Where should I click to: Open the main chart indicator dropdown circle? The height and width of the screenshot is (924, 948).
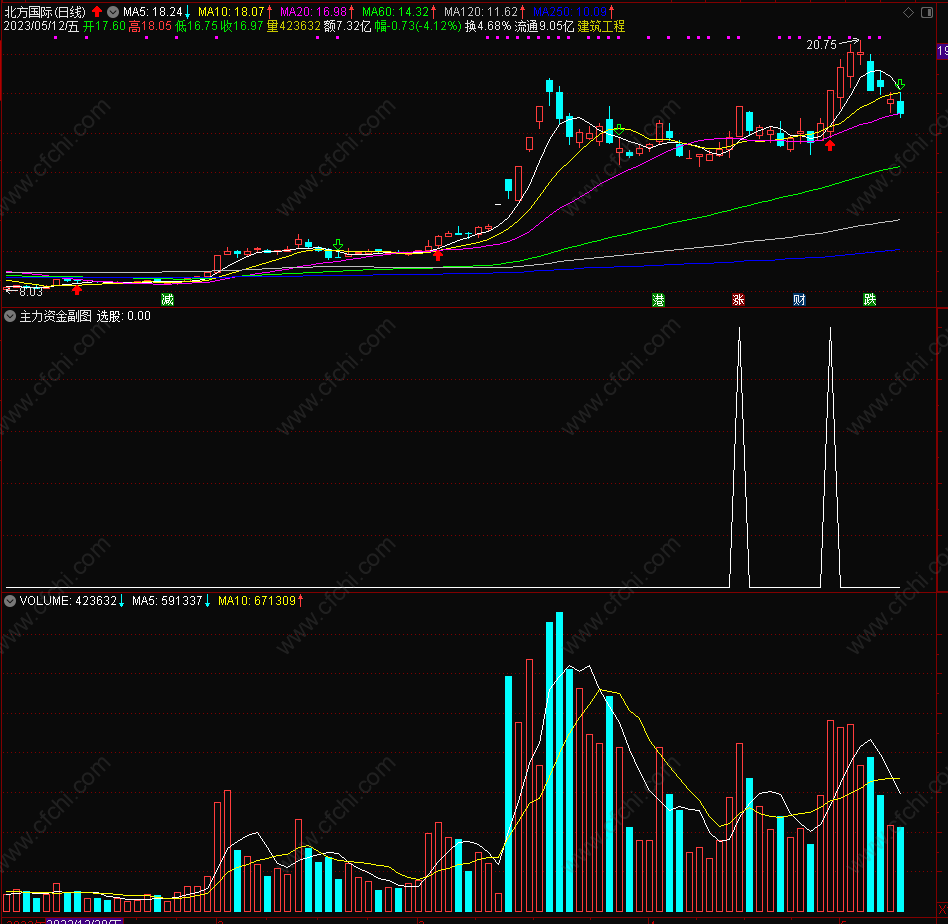(113, 11)
